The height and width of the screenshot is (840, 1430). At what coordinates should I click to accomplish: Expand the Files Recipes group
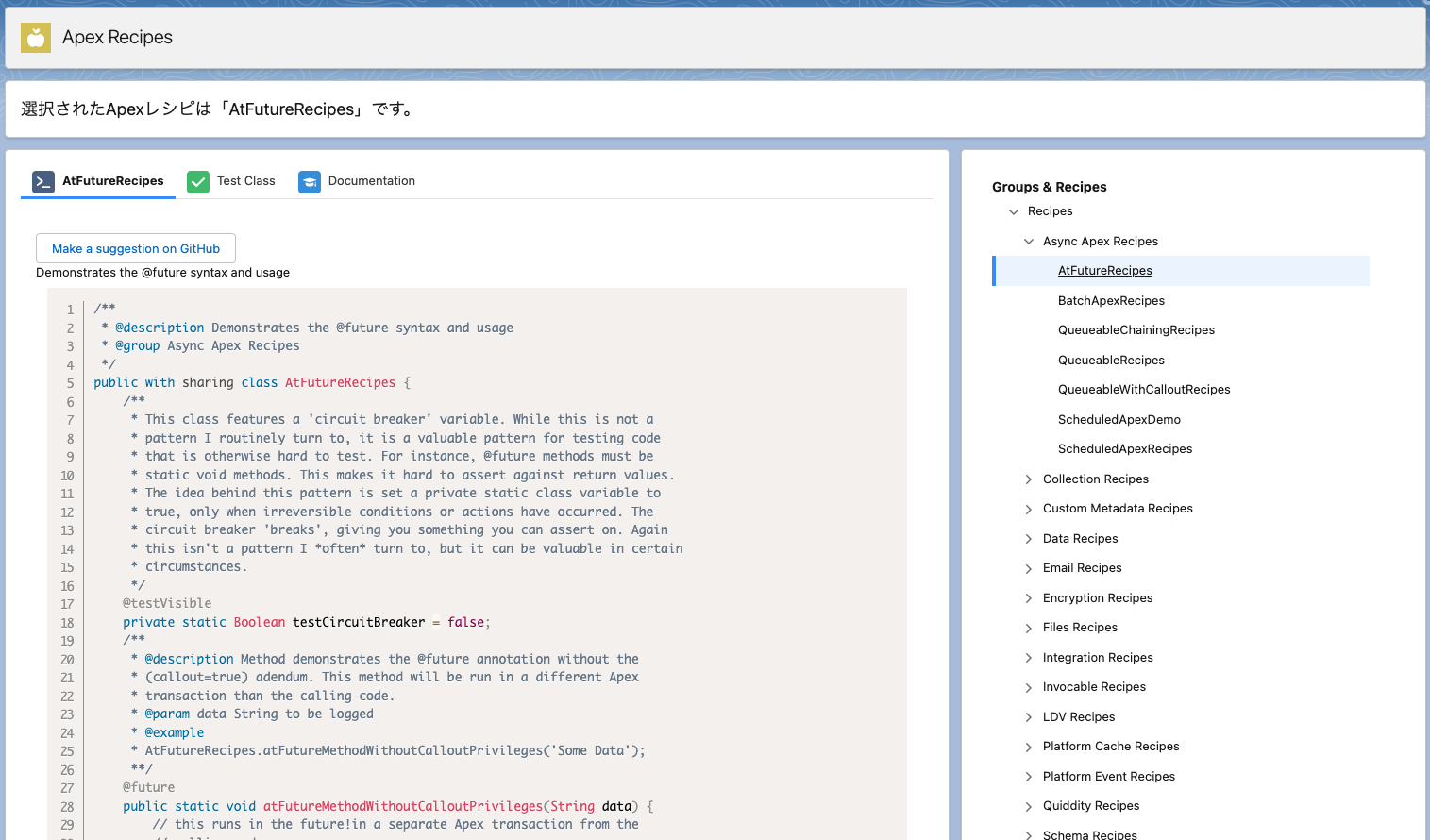(1029, 628)
